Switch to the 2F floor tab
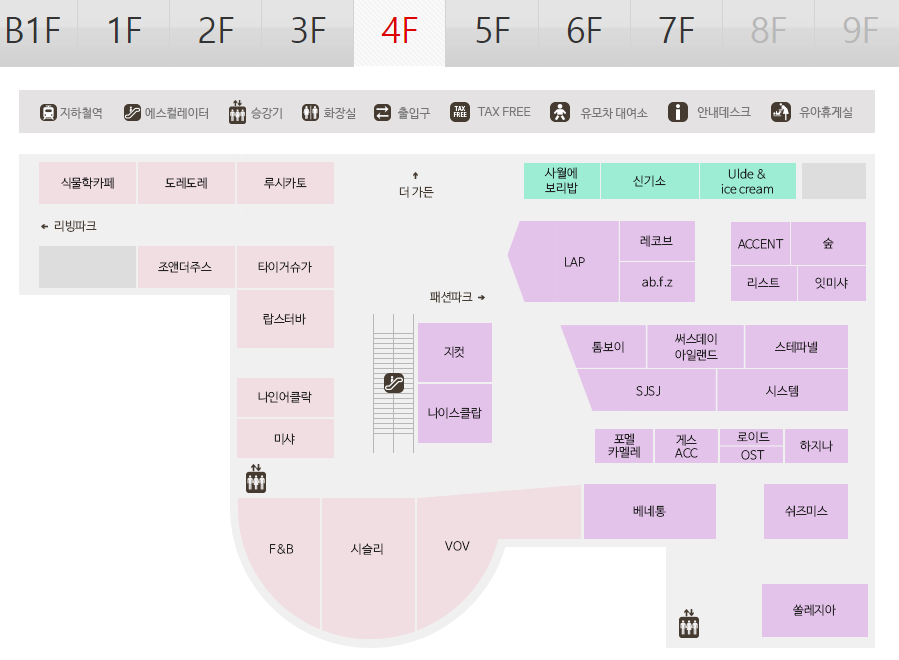 (216, 32)
